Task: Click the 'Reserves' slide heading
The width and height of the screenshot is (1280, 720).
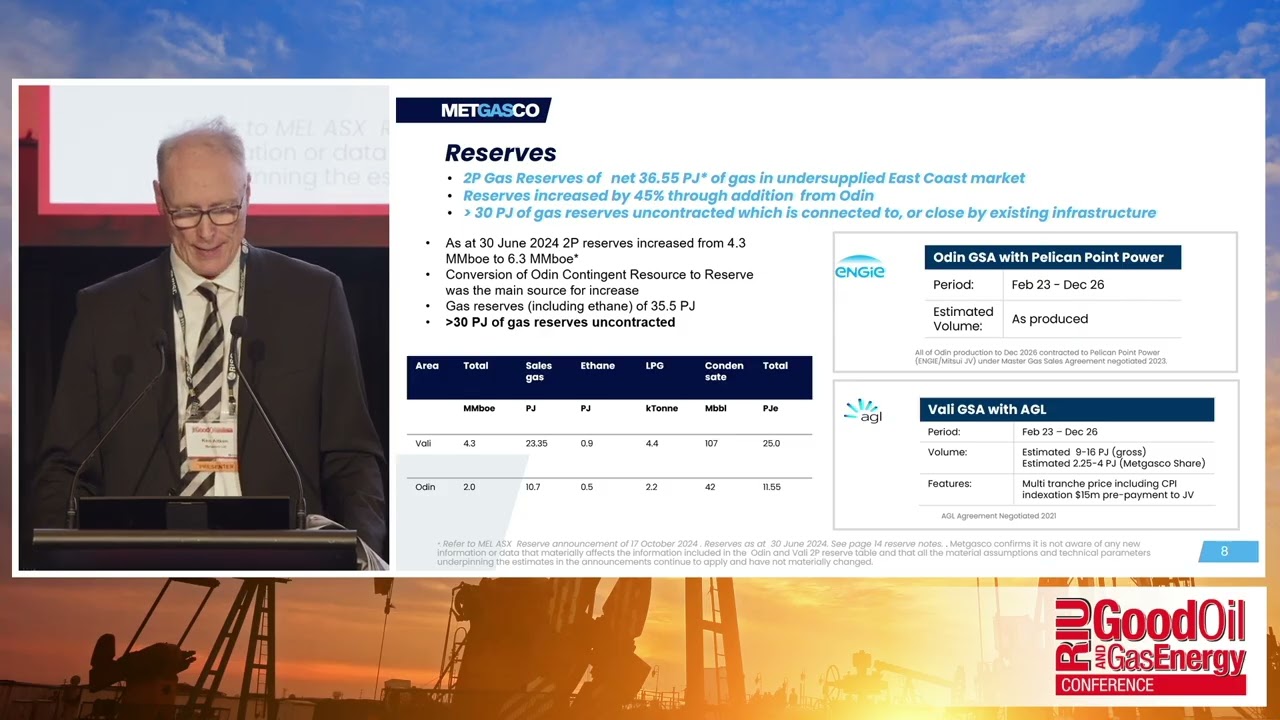Action: [500, 153]
